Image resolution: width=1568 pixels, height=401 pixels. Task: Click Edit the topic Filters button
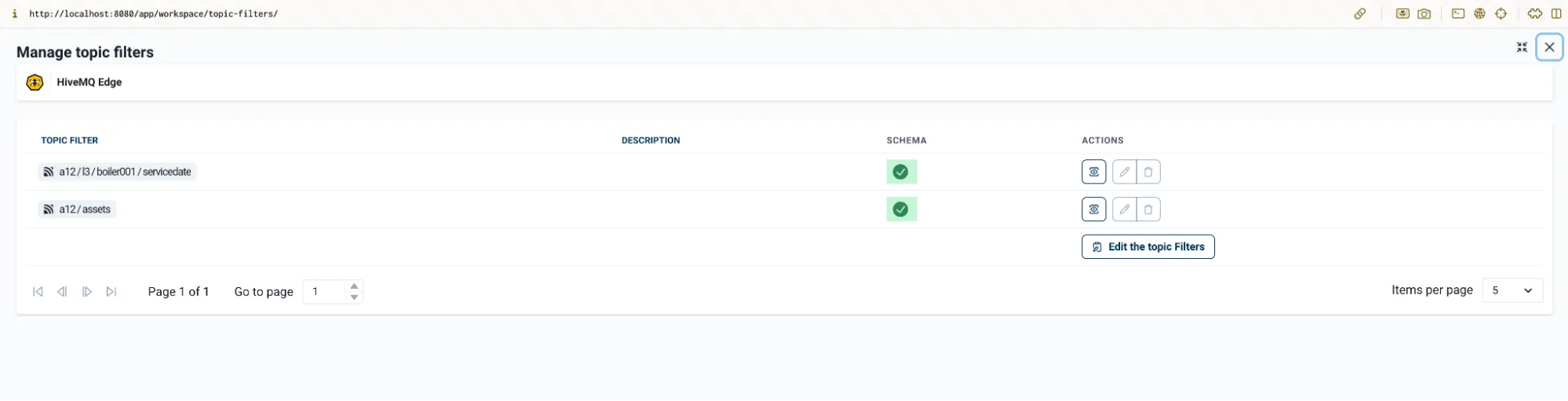tap(1148, 247)
